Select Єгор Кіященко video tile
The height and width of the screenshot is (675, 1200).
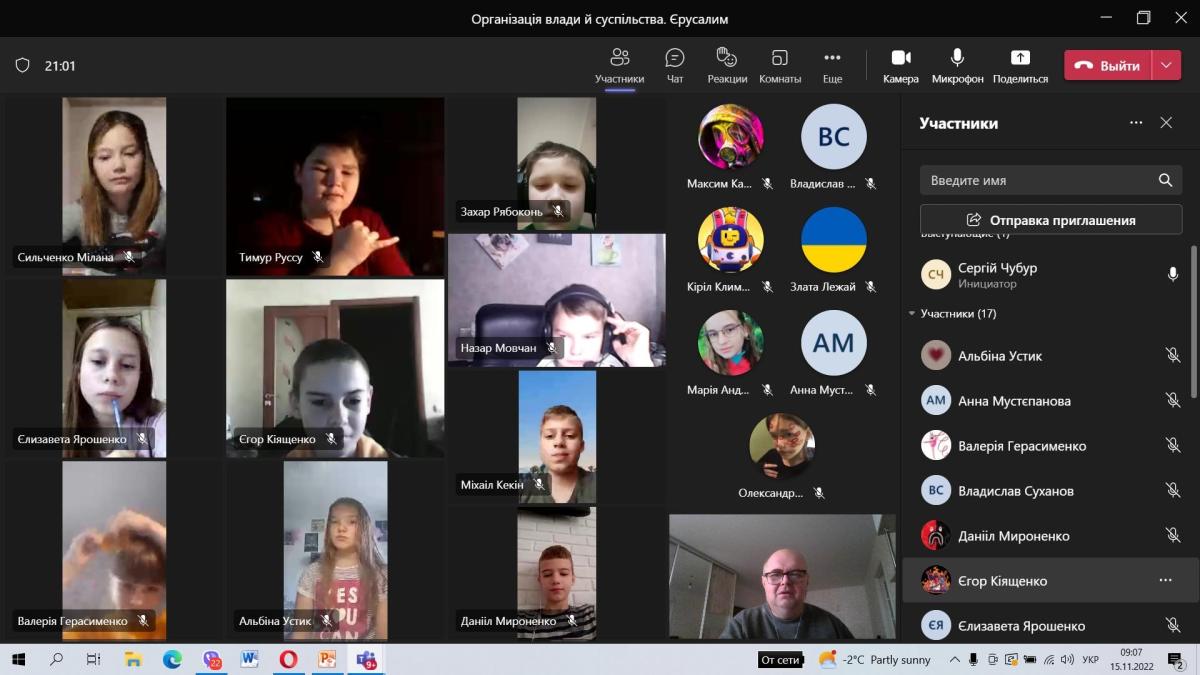click(335, 368)
